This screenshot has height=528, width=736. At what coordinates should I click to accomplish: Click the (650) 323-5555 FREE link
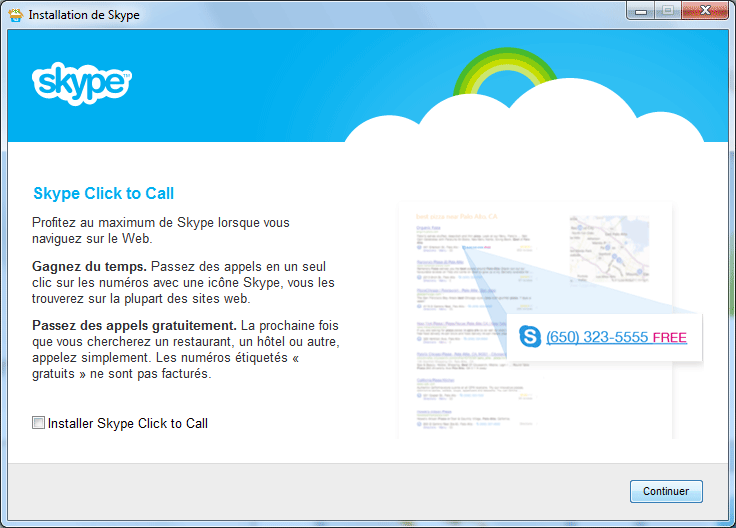[x=616, y=337]
